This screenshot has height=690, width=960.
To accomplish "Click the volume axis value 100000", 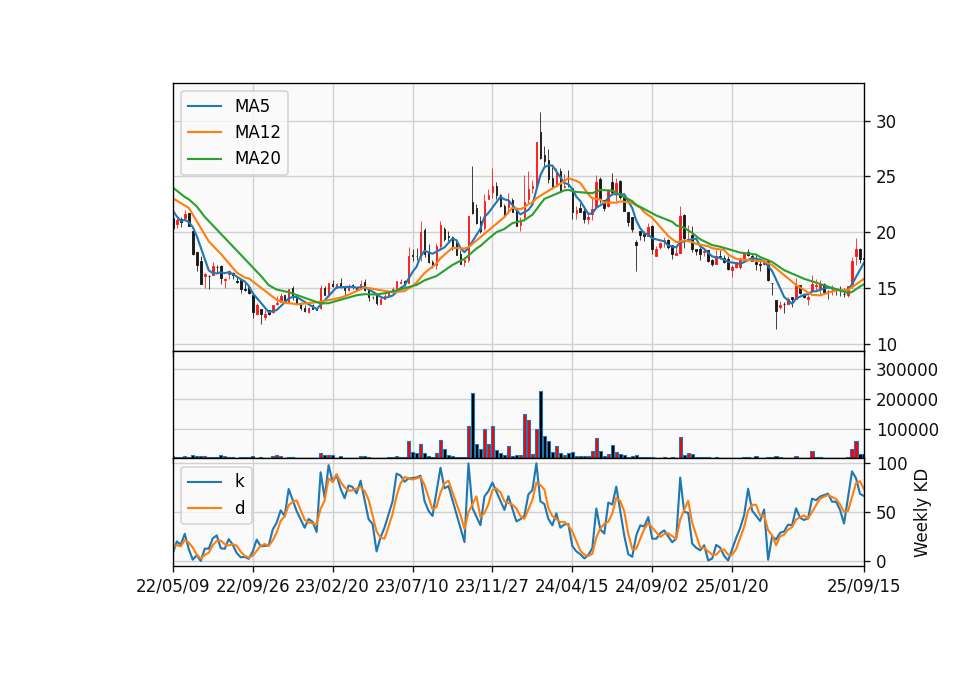I will pyautogui.click(x=907, y=430).
